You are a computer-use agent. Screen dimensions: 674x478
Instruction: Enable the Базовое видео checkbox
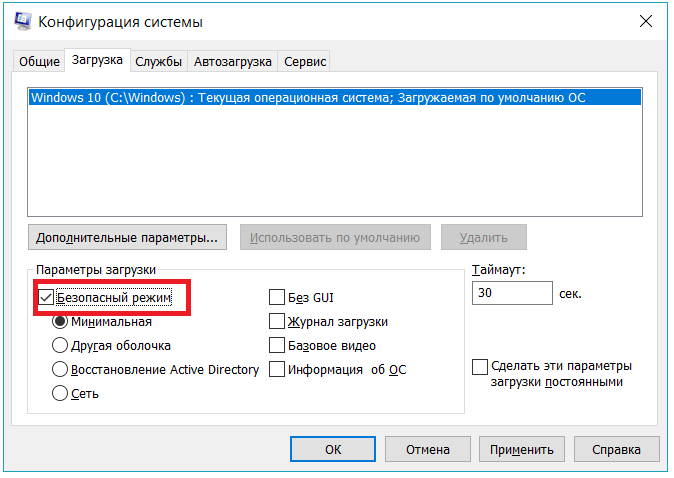click(277, 345)
